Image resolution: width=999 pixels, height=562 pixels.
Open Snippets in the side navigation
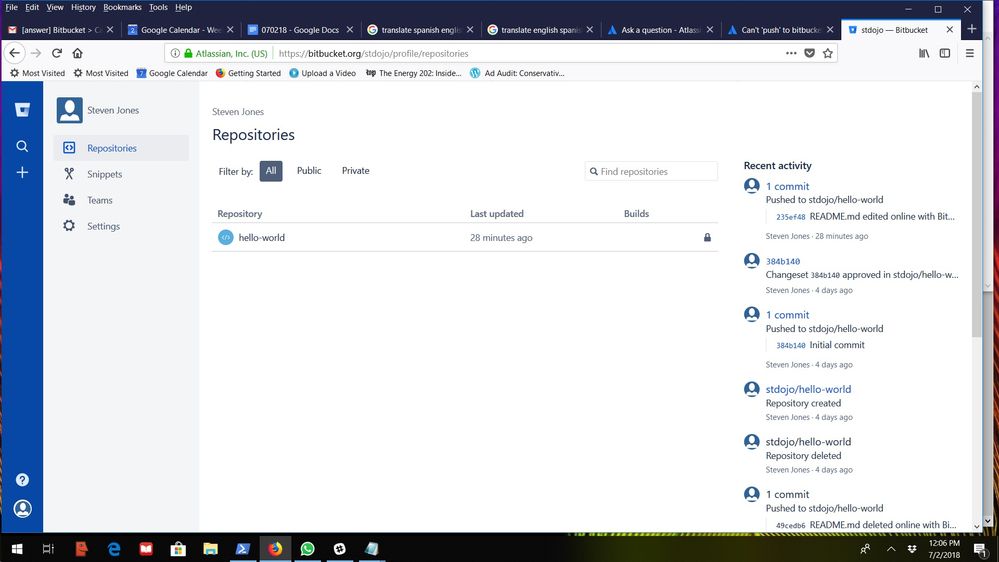(x=121, y=174)
